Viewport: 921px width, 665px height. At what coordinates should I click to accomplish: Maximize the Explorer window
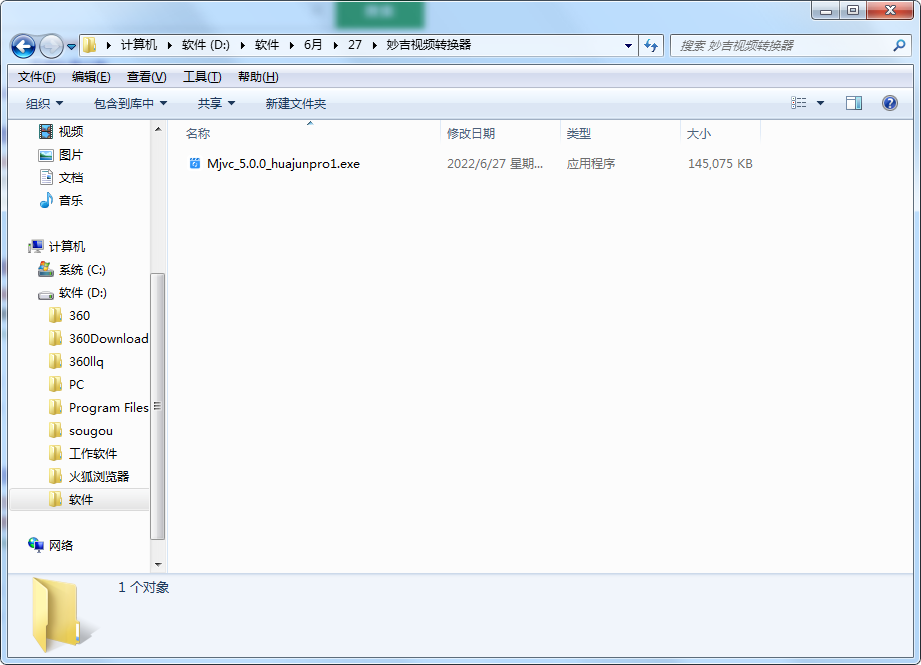(853, 10)
